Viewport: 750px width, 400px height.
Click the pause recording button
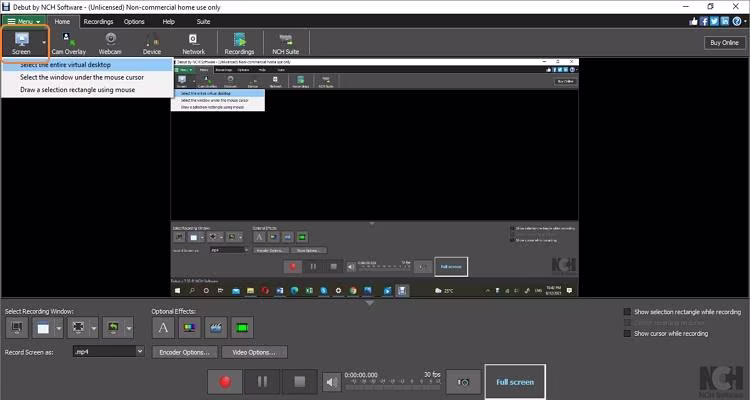[x=262, y=382]
